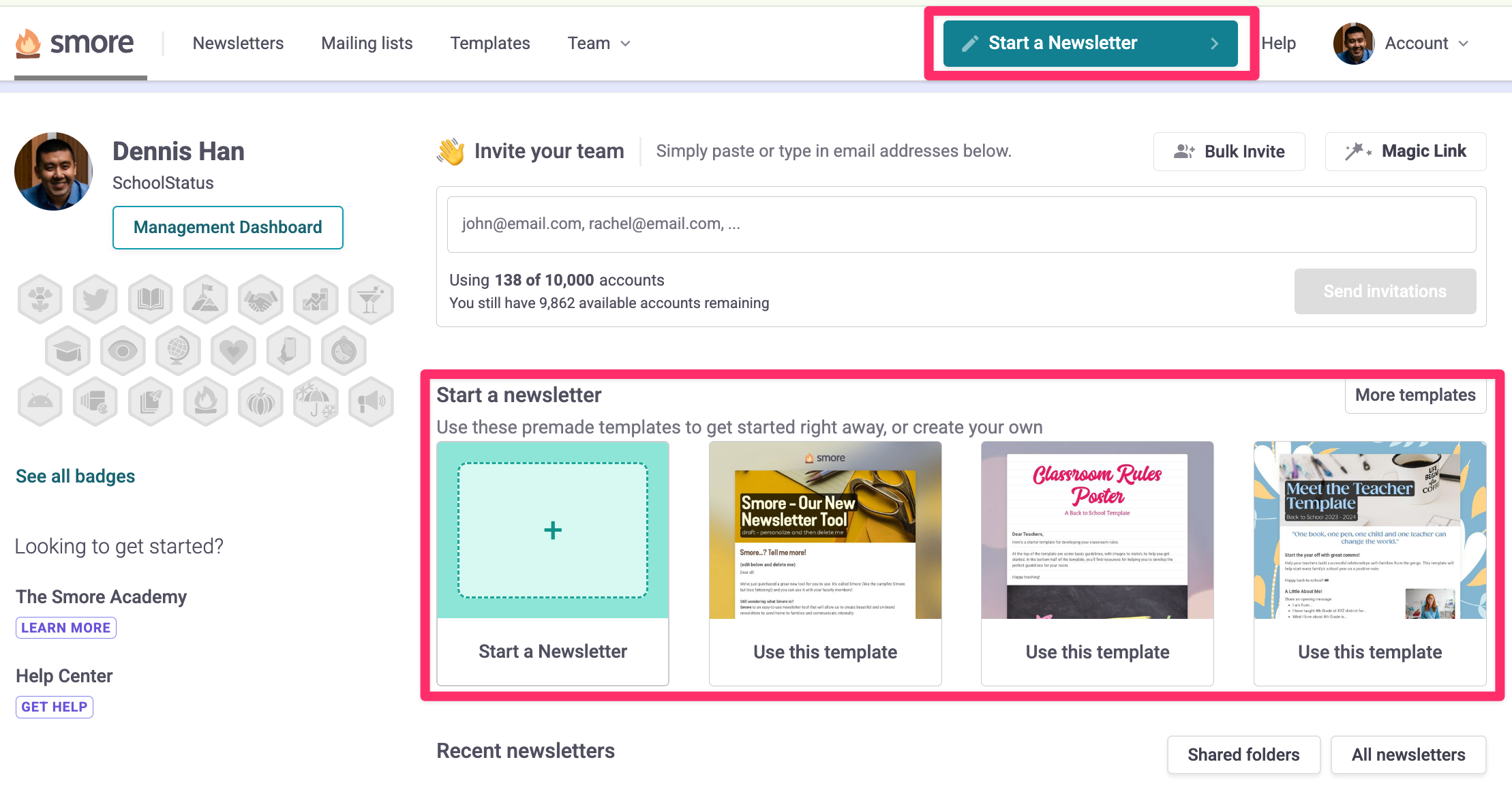The height and width of the screenshot is (792, 1512).
Task: Go to the Mailing lists tab
Action: pyautogui.click(x=367, y=44)
